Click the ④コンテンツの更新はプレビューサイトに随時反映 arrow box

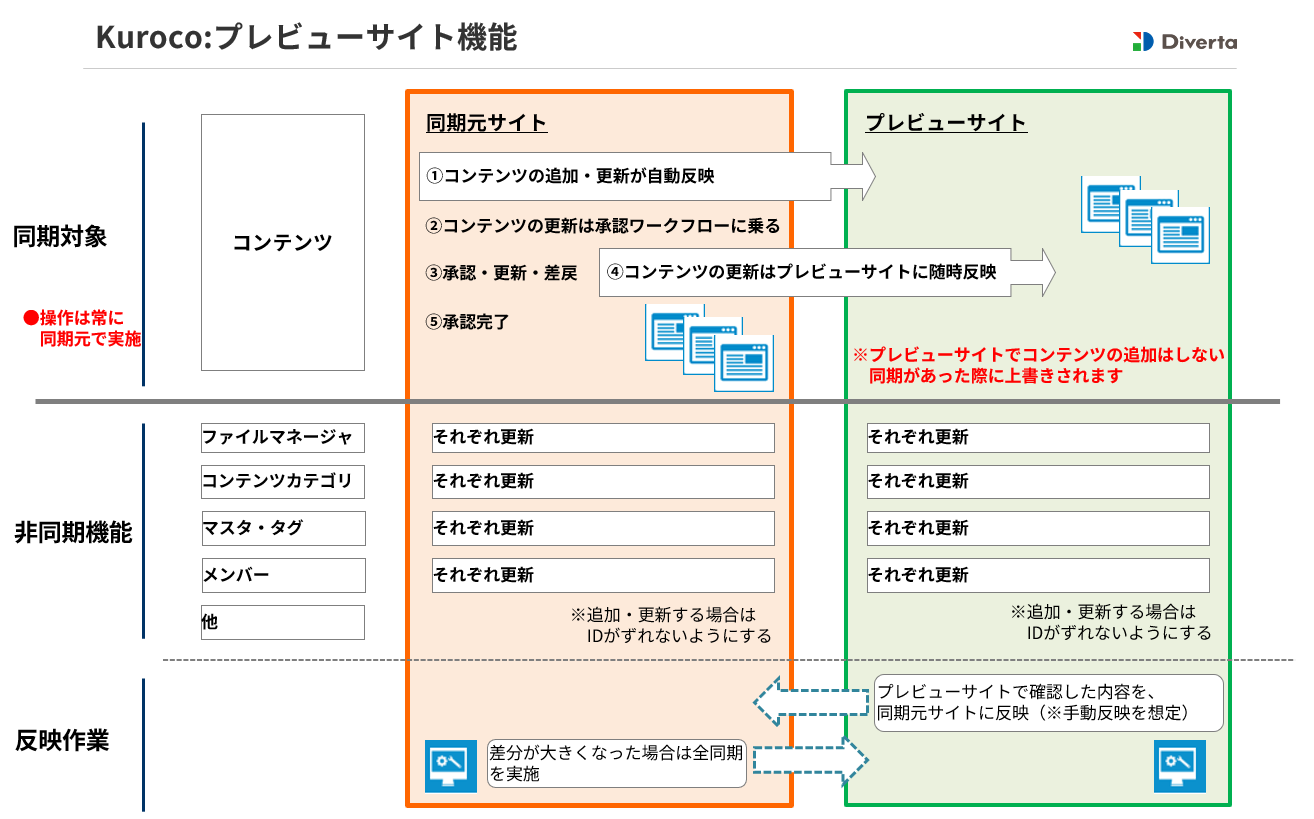click(x=827, y=272)
